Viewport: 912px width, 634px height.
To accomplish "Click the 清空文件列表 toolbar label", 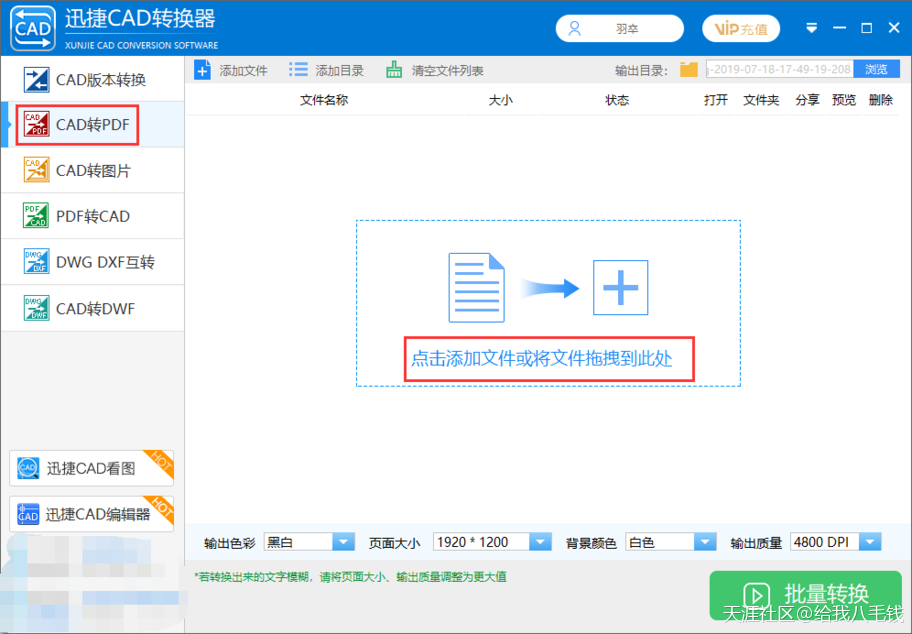I will tap(447, 70).
